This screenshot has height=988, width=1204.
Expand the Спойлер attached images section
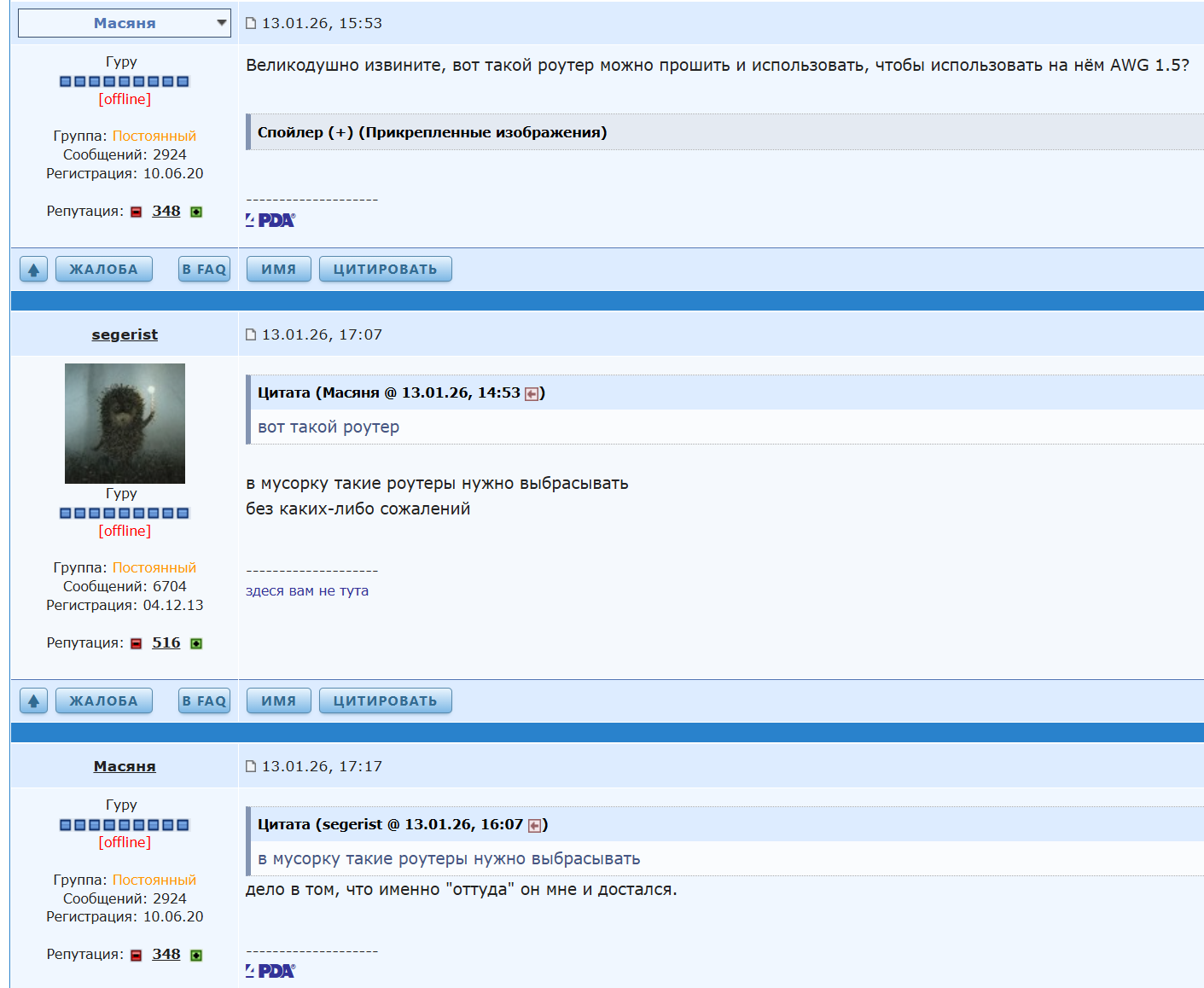432,132
